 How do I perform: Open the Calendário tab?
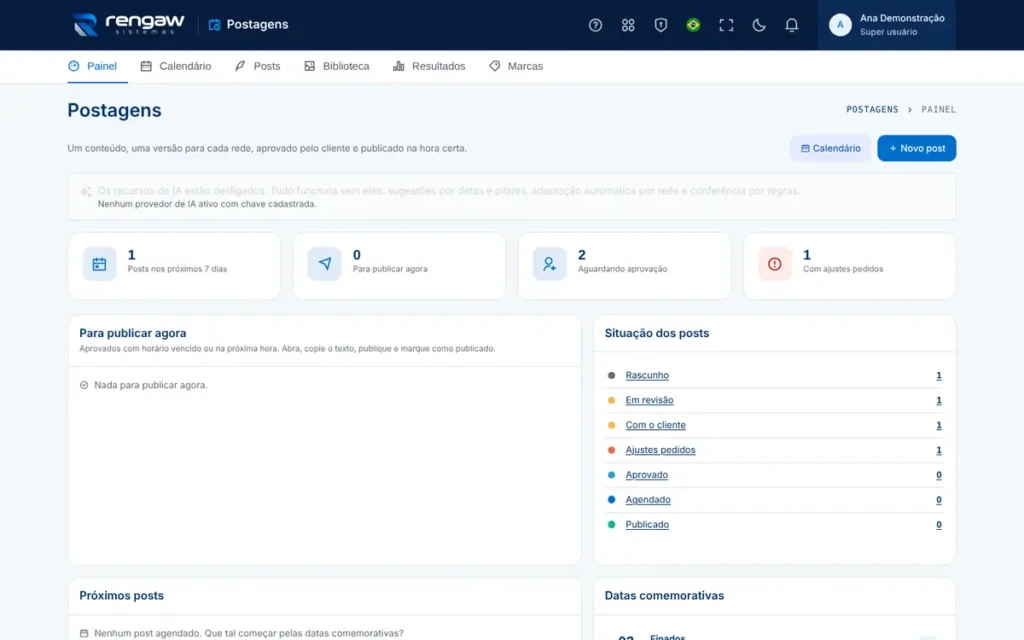[176, 66]
